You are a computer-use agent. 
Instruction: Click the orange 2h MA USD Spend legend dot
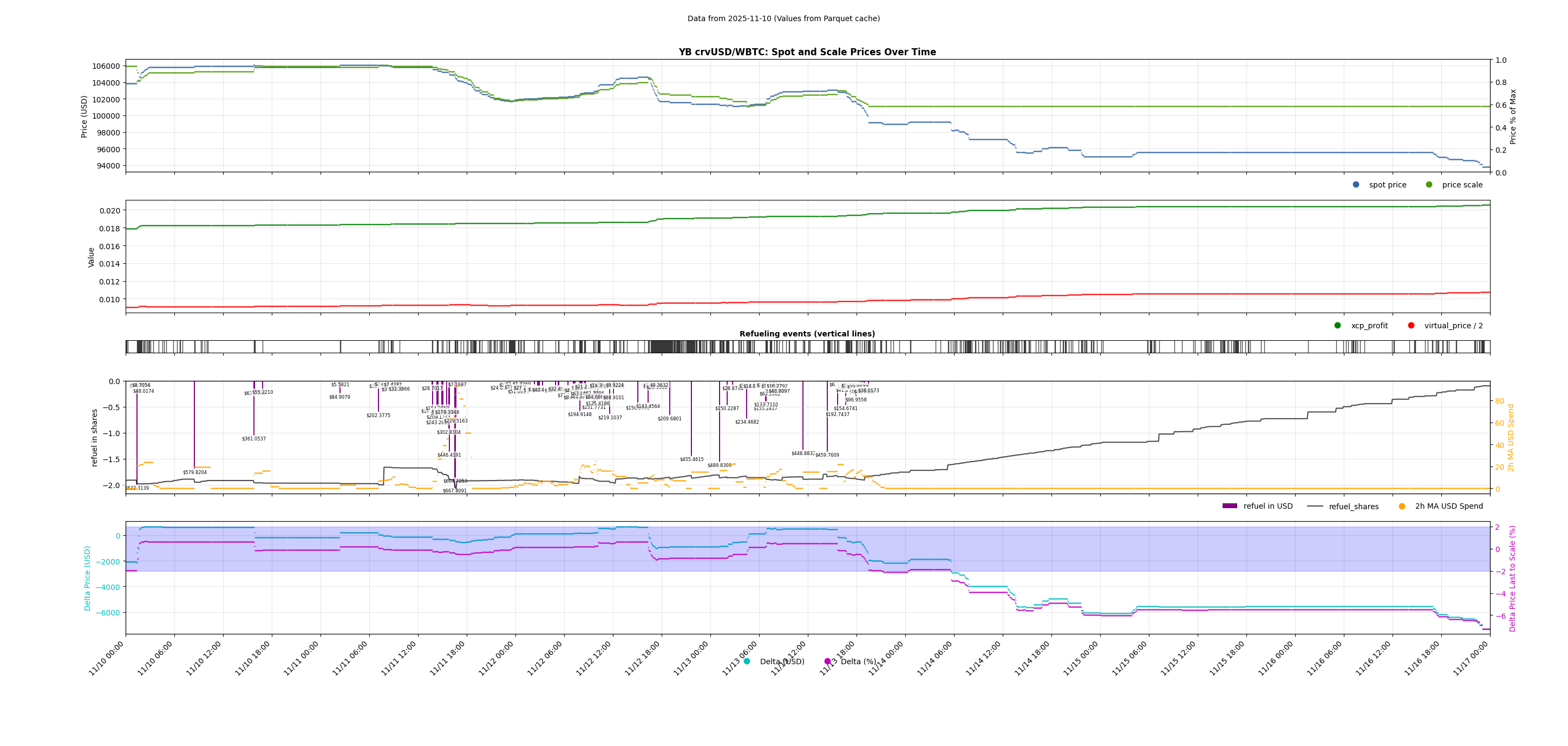(1402, 506)
